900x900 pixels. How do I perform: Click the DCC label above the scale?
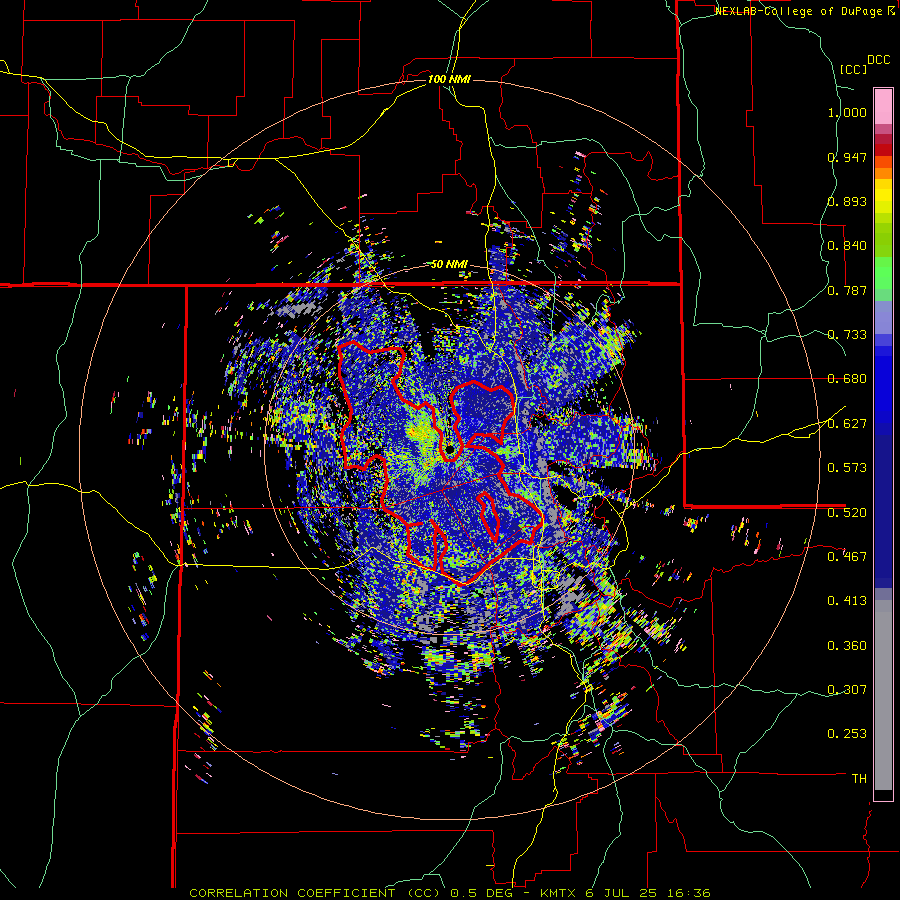click(x=878, y=60)
